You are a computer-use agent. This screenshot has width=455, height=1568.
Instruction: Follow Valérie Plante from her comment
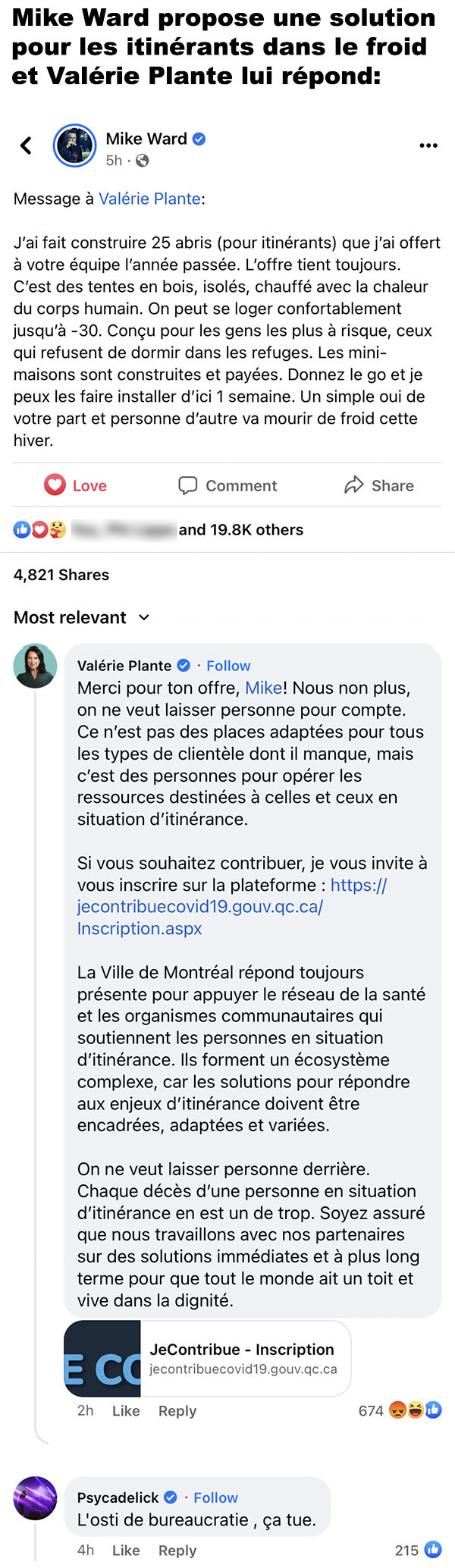228,666
